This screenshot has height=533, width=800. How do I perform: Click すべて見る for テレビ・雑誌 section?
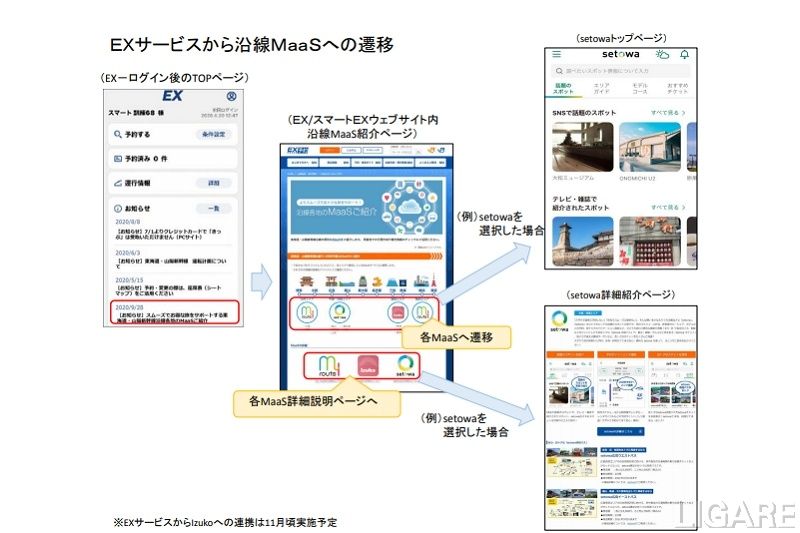click(x=668, y=208)
